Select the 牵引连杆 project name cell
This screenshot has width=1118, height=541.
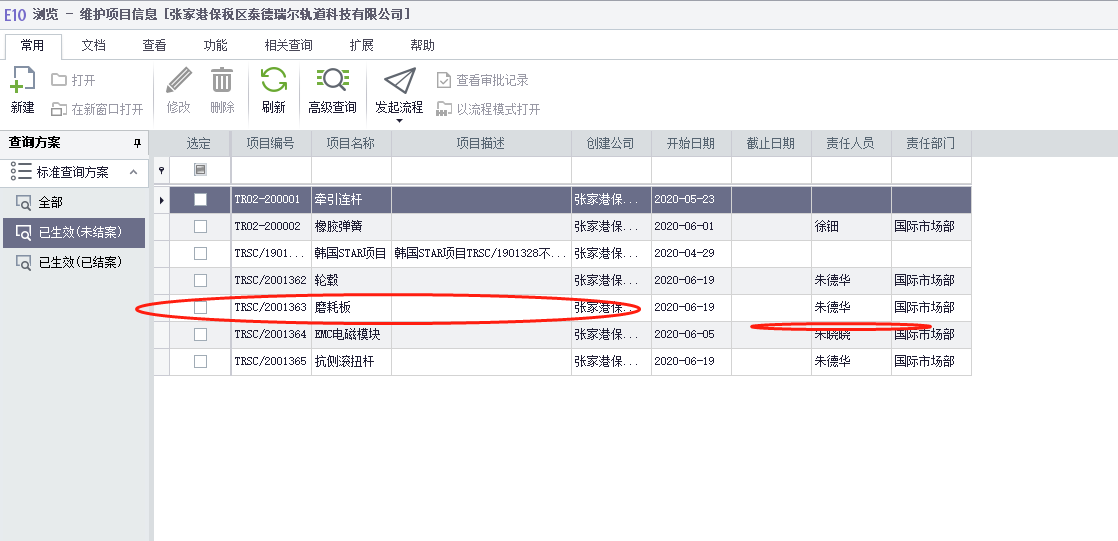(352, 200)
